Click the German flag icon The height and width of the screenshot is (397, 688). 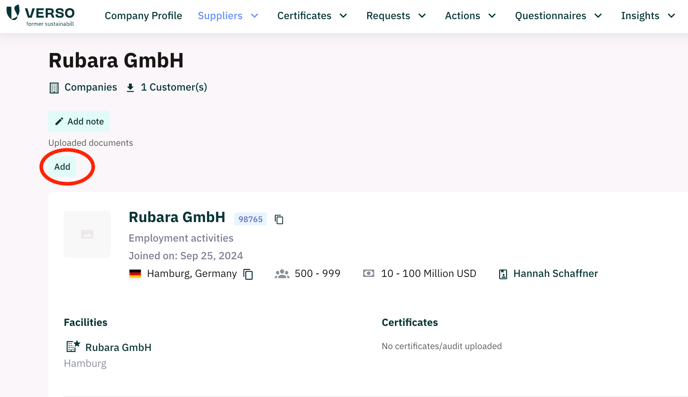tap(135, 274)
